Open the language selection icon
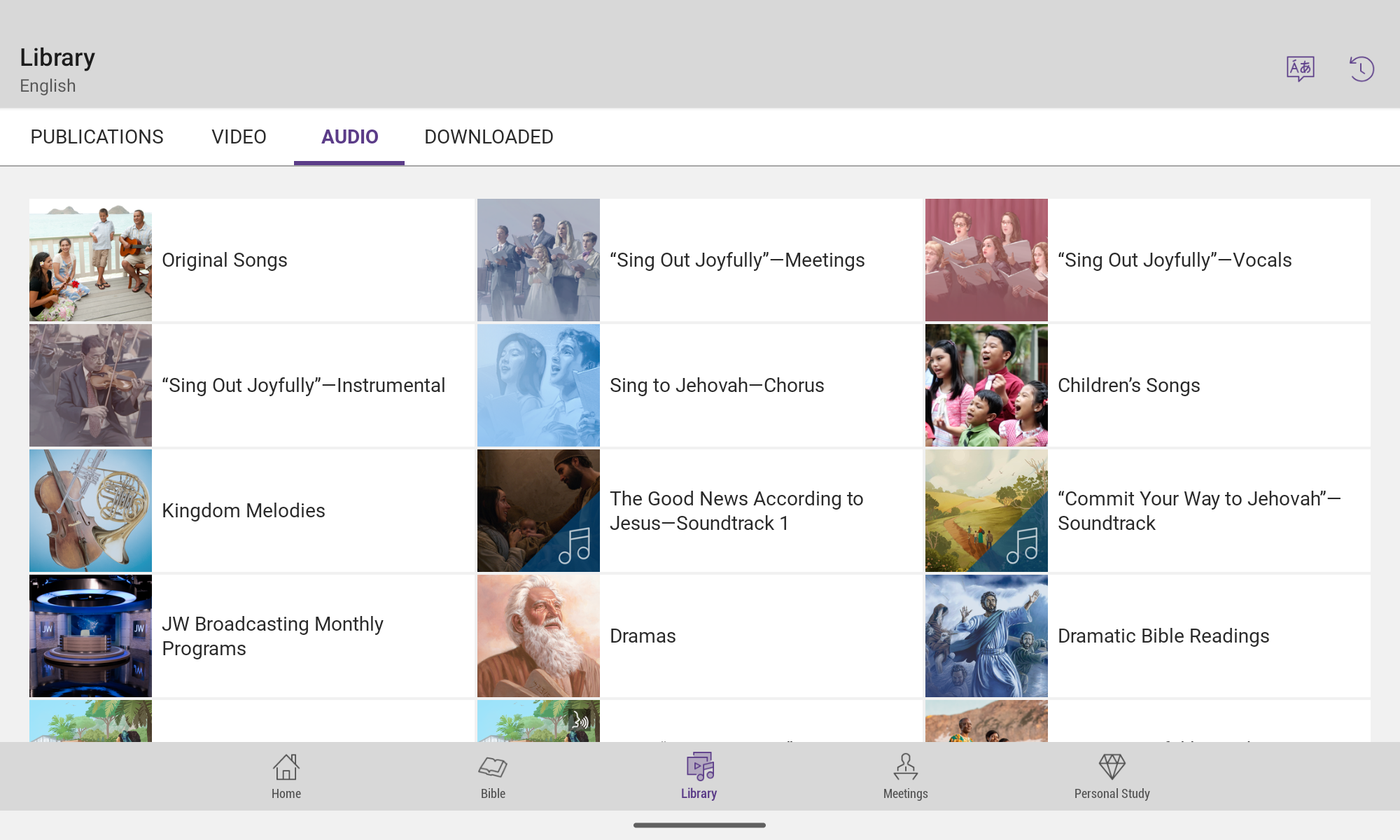The width and height of the screenshot is (1400, 840). click(x=1300, y=69)
